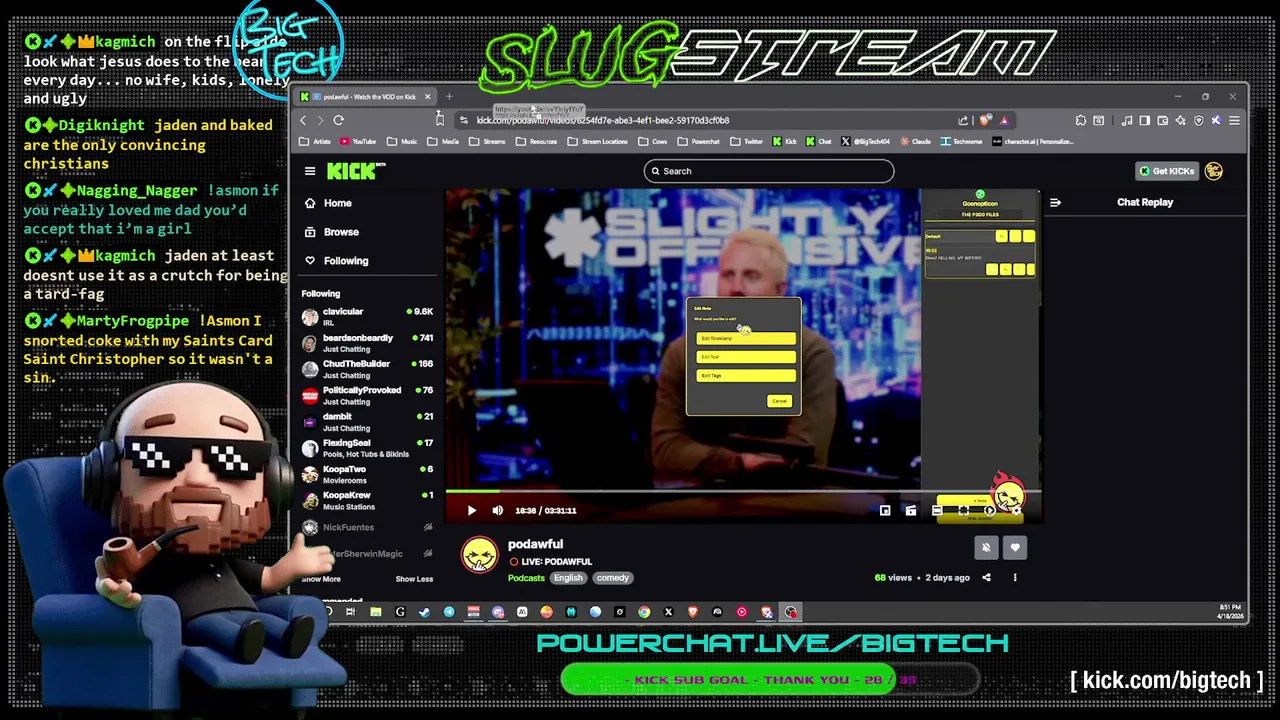1280x720 pixels.
Task: Play the VOD video
Action: coord(472,511)
